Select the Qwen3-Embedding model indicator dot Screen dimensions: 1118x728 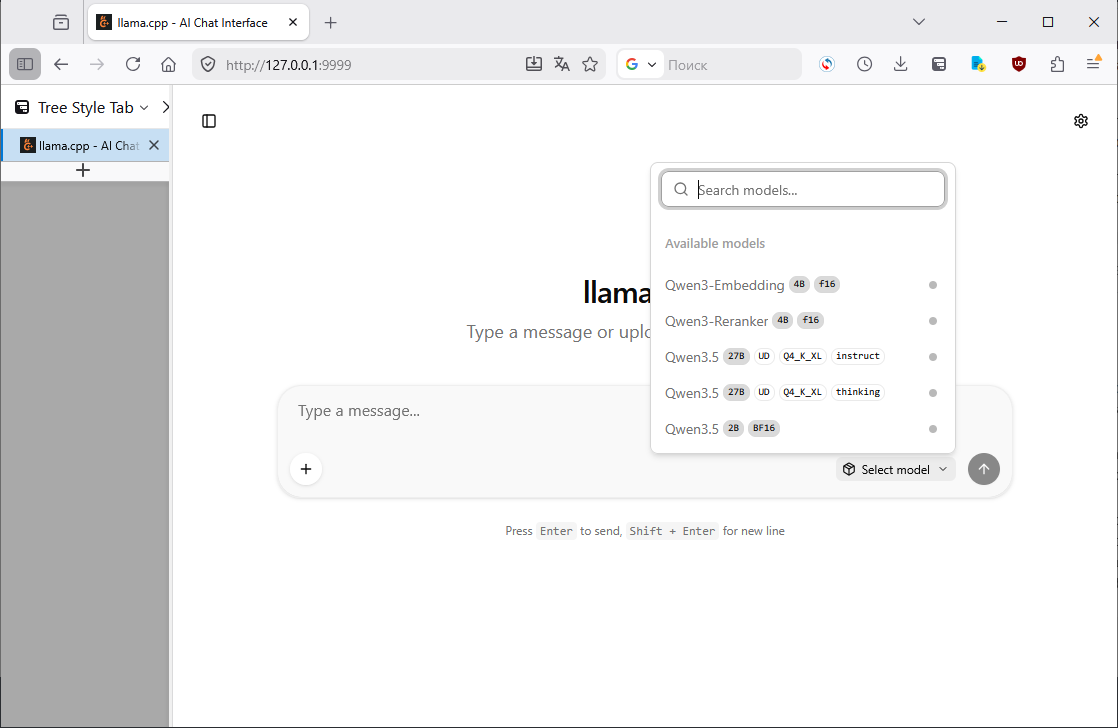[x=933, y=284]
